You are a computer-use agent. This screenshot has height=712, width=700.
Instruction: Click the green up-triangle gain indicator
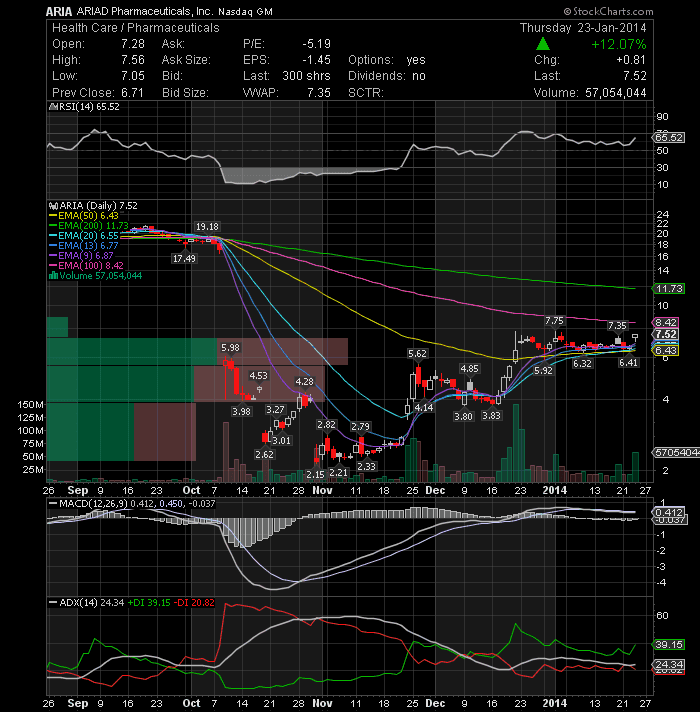(542, 44)
